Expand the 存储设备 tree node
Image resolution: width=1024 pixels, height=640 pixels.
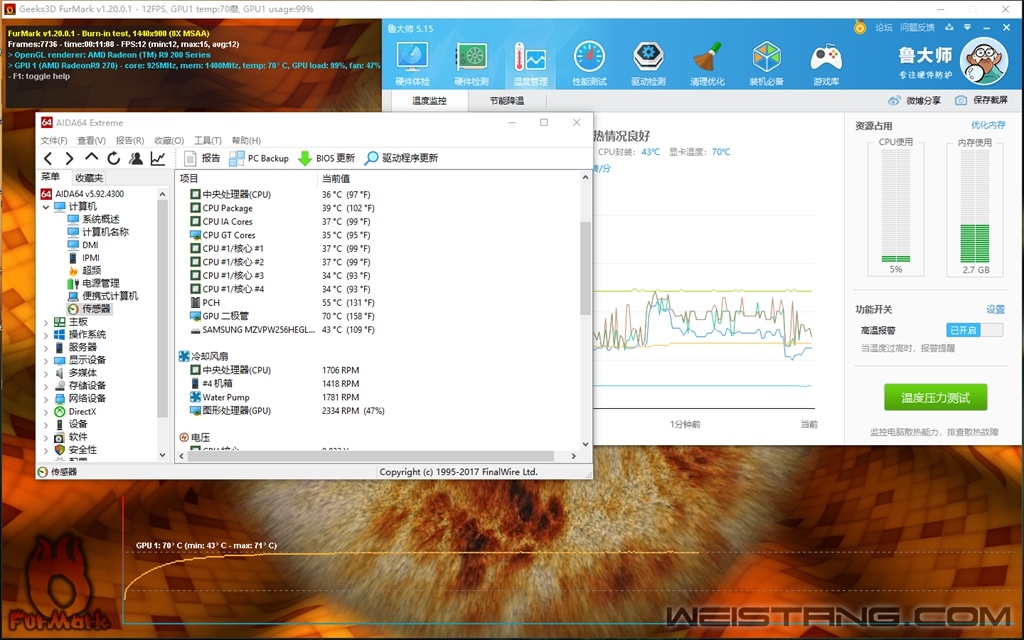pyautogui.click(x=46, y=386)
